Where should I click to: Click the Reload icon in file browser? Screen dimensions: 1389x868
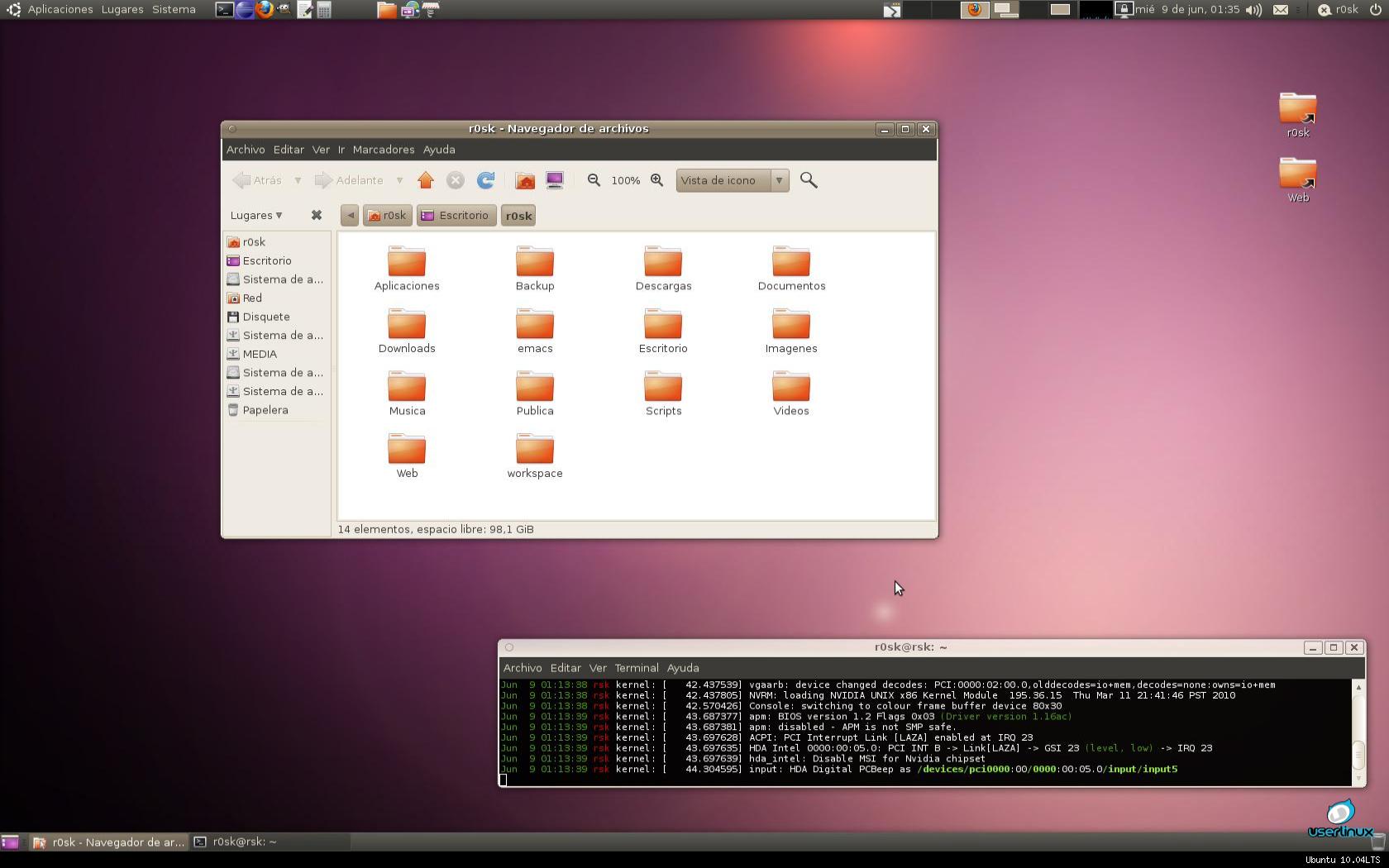(486, 180)
